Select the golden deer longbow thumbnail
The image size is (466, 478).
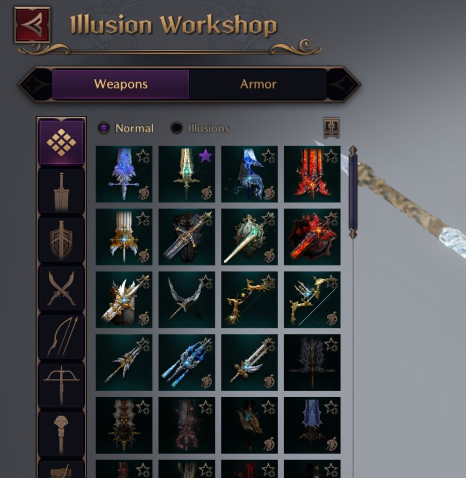point(249,299)
